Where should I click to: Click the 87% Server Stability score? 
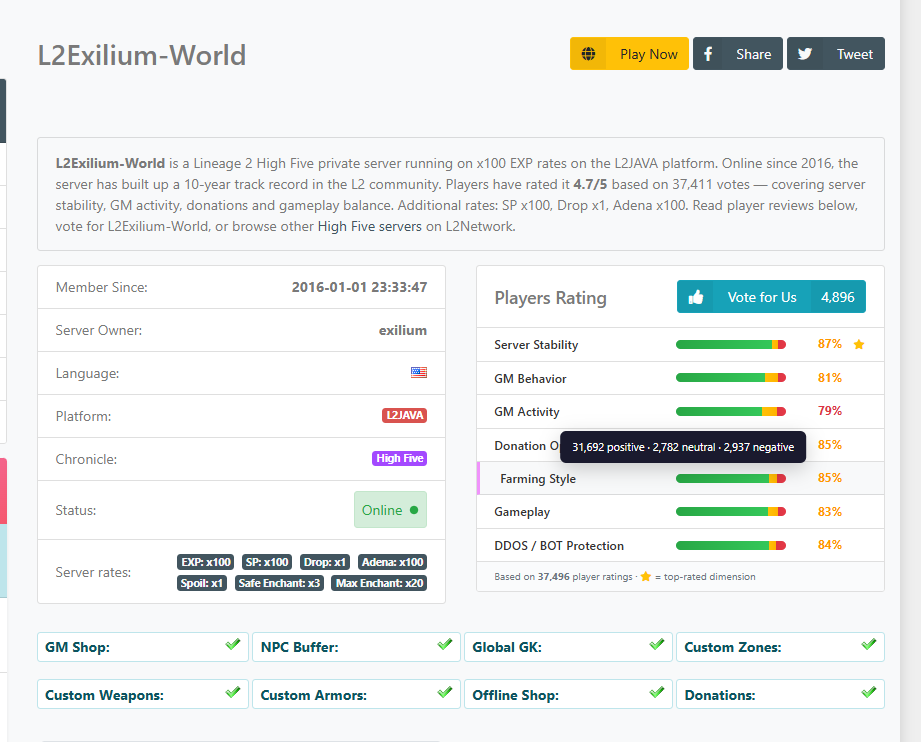829,344
